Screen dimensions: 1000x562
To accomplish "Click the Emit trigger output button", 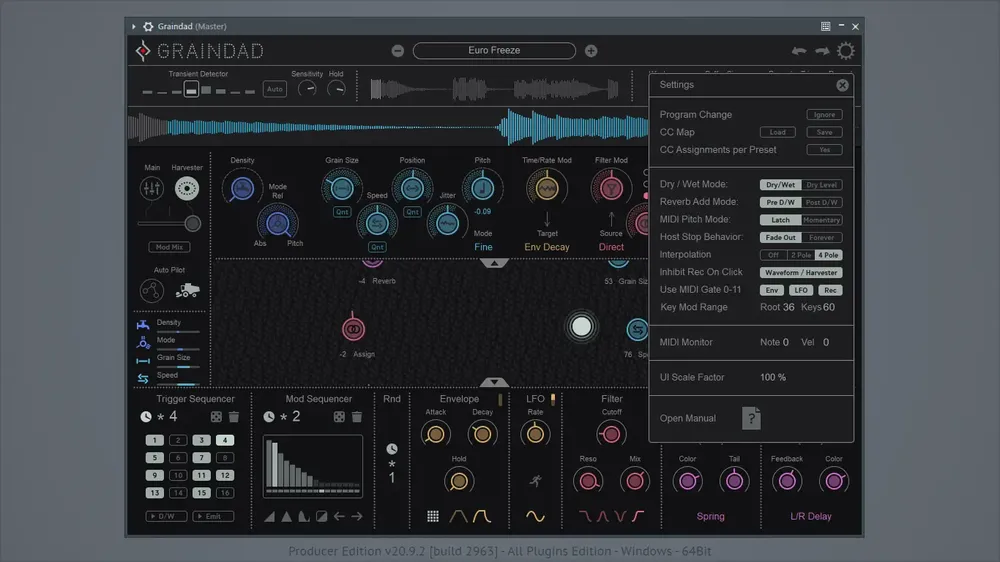I will click(x=213, y=516).
